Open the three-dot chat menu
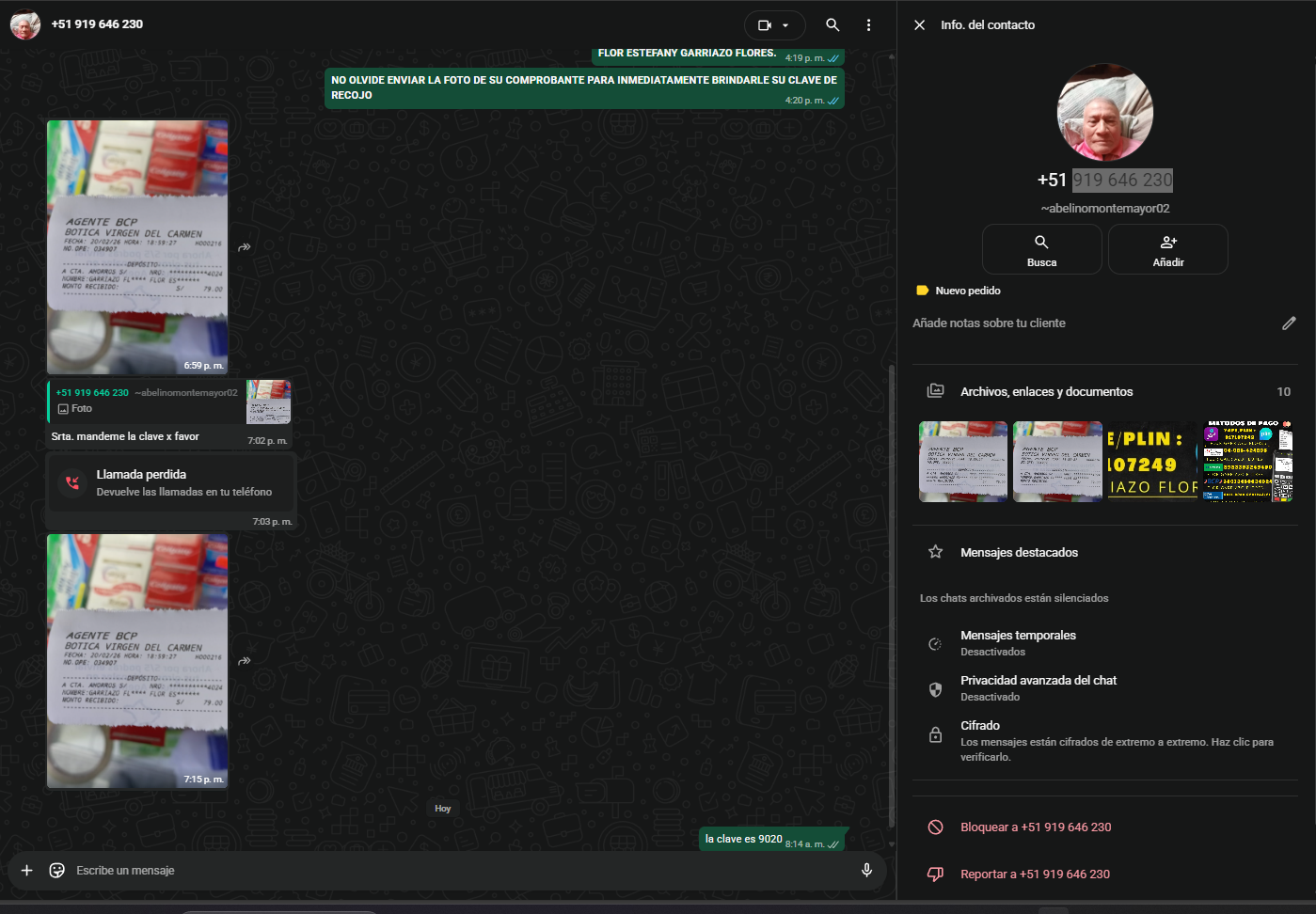 [868, 25]
